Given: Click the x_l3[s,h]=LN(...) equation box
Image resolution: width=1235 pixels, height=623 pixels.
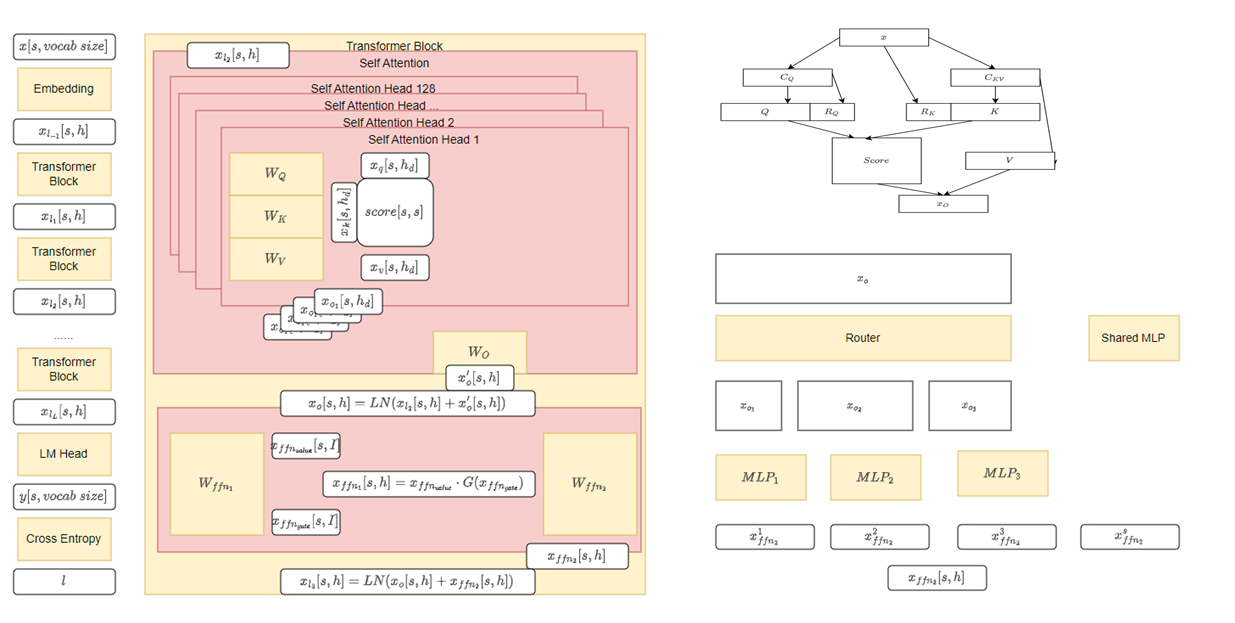Looking at the screenshot, I should coord(407,581).
